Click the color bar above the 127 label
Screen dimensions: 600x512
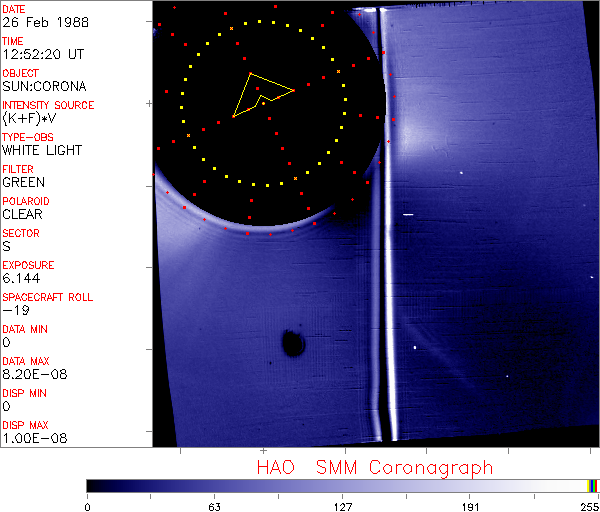click(x=343, y=485)
